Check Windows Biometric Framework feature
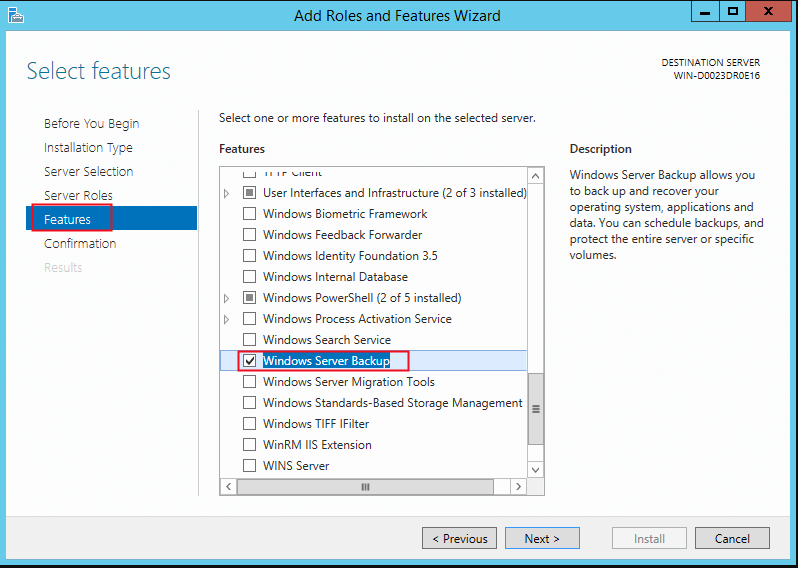 [x=250, y=214]
